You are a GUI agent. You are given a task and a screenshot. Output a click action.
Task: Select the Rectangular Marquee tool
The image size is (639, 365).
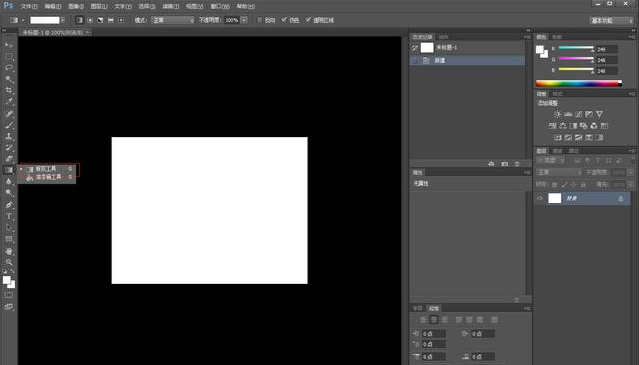pyautogui.click(x=9, y=56)
